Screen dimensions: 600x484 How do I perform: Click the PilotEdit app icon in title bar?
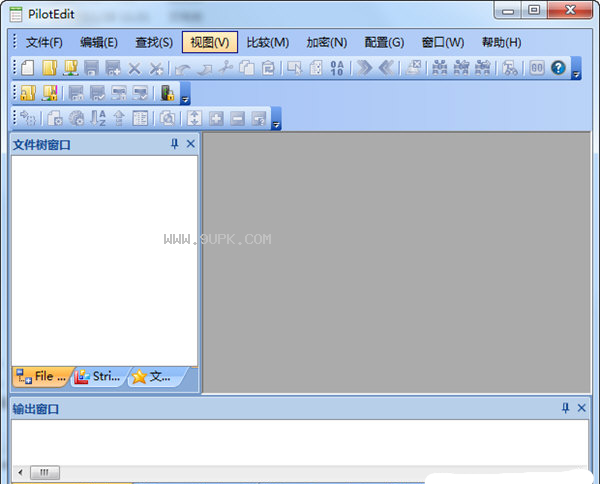point(16,15)
